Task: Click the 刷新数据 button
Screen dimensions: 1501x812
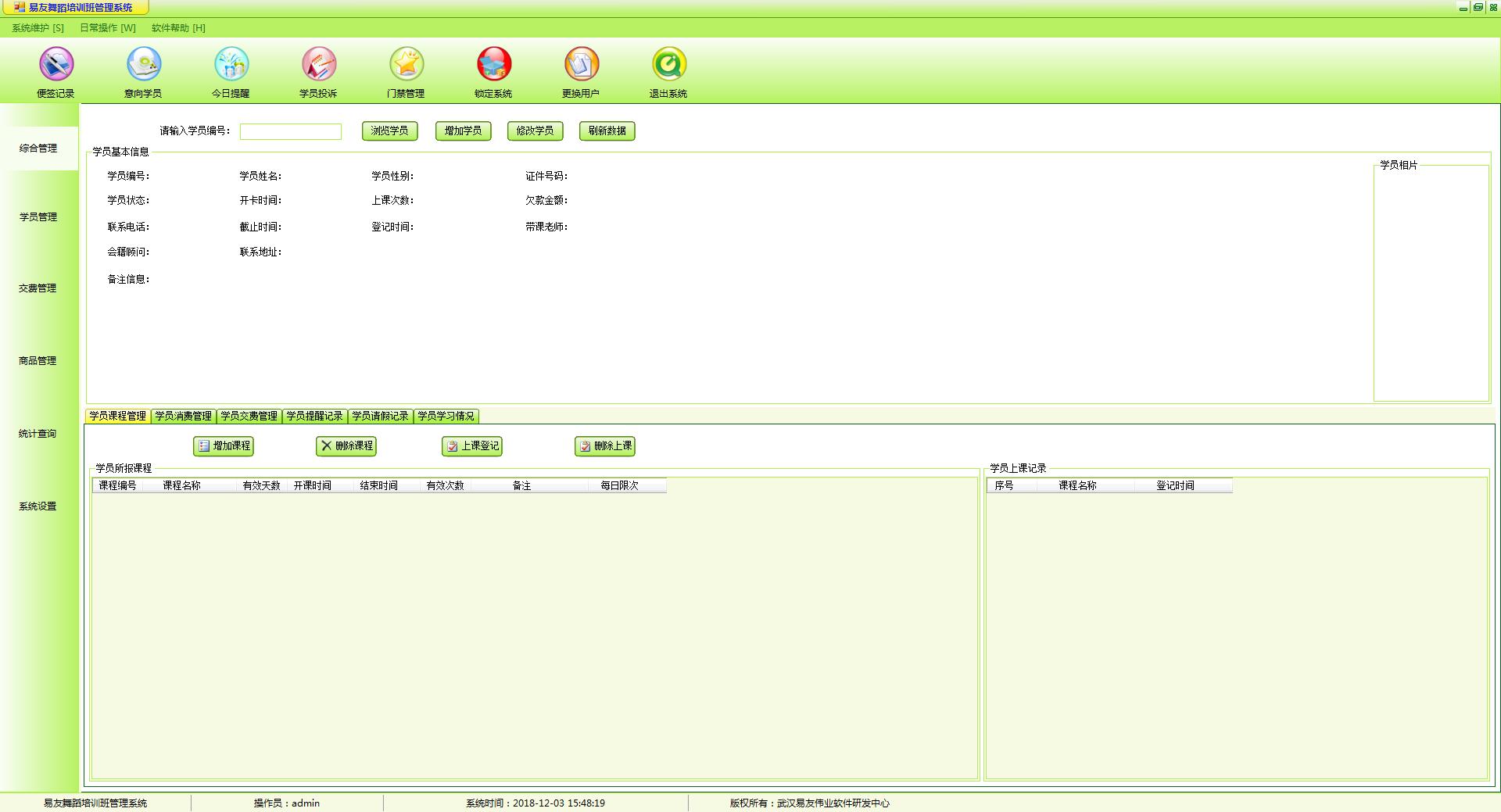Action: tap(607, 131)
